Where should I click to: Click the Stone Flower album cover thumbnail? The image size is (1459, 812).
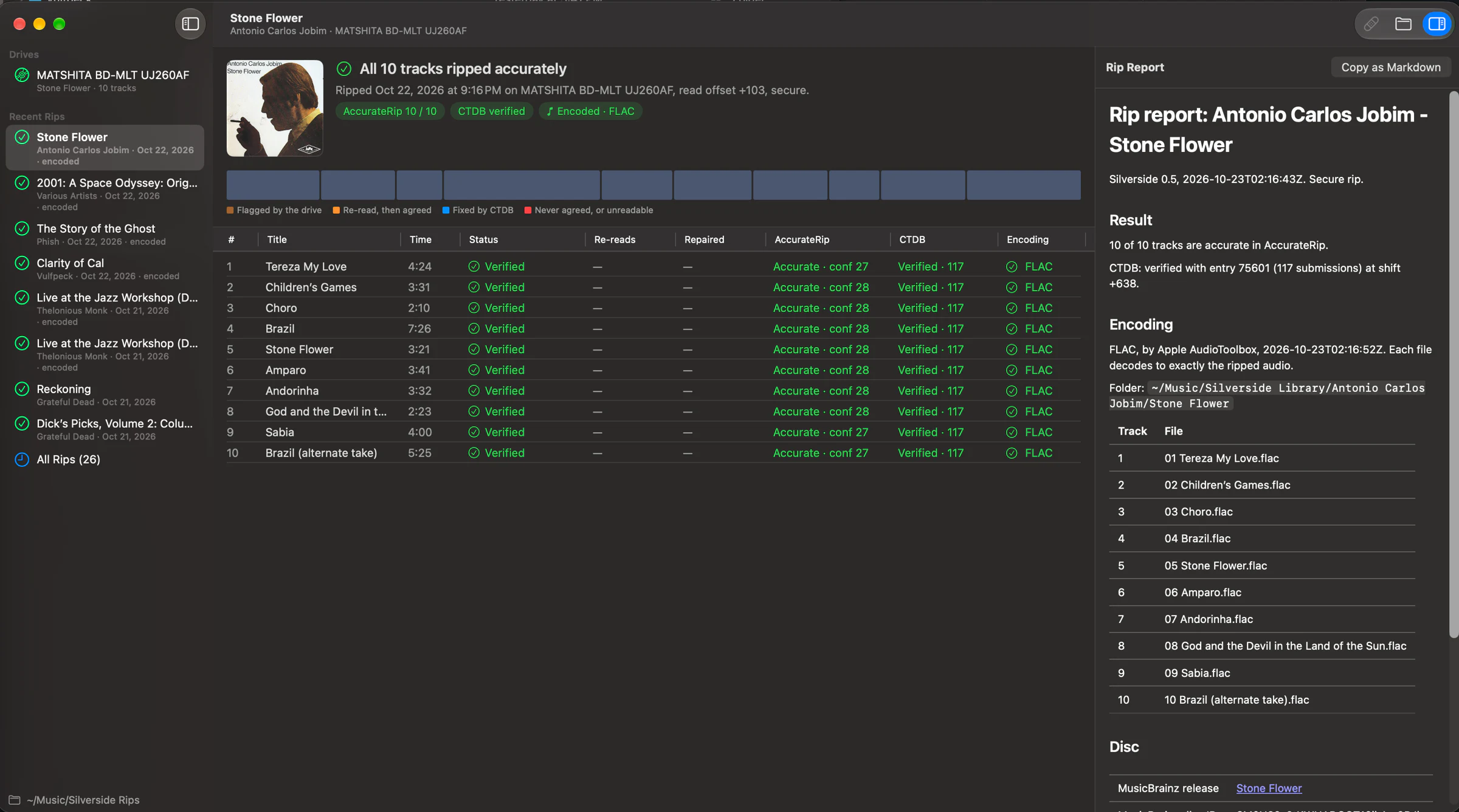[275, 108]
